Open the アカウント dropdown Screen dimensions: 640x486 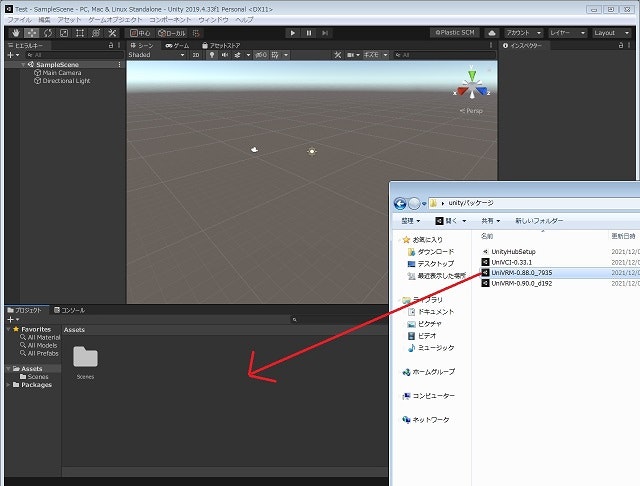(524, 33)
